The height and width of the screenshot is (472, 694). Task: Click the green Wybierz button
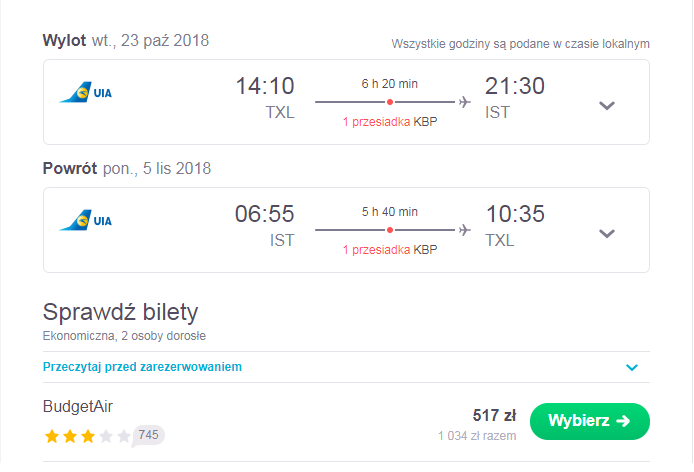[590, 421]
